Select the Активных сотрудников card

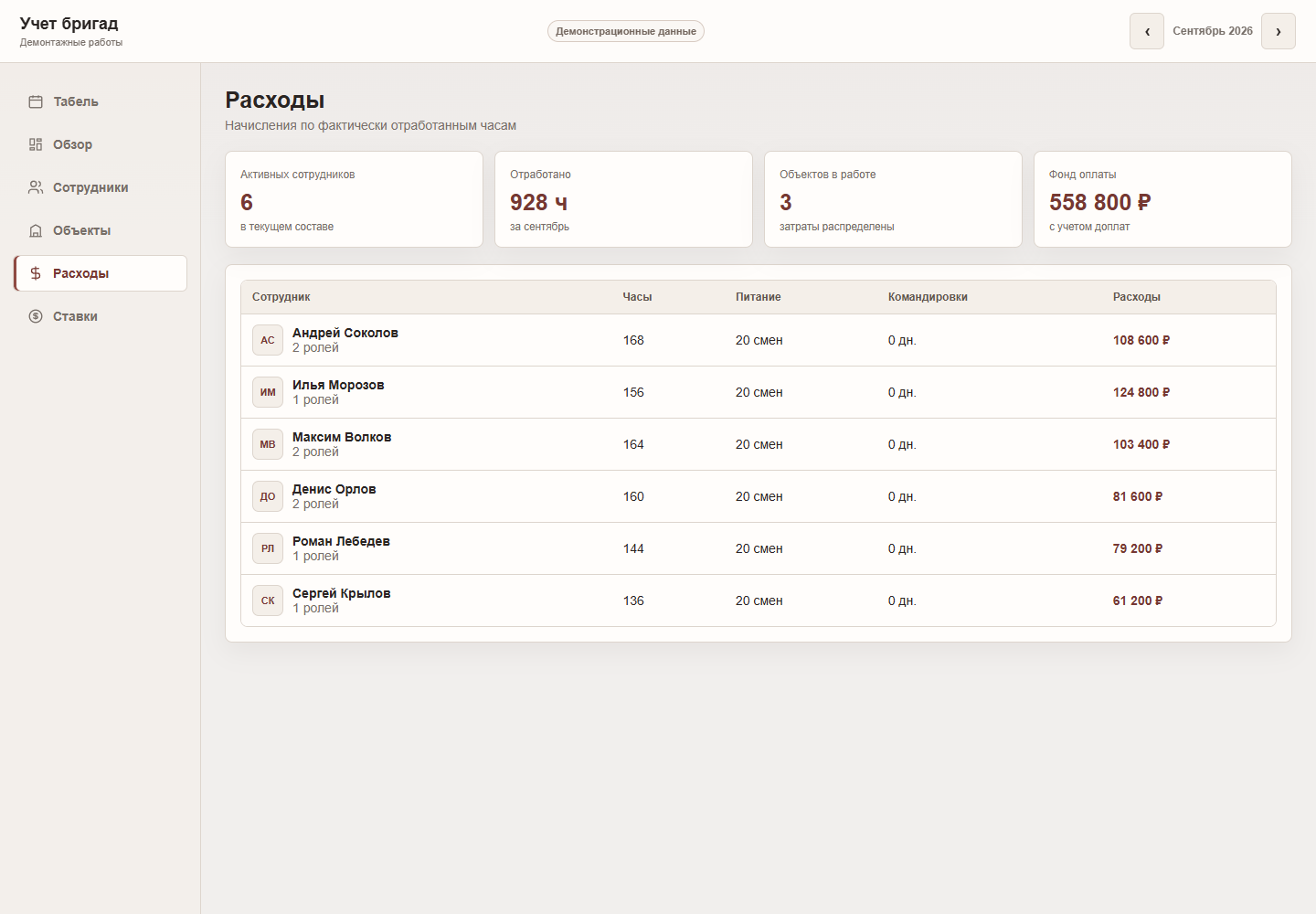[354, 199]
